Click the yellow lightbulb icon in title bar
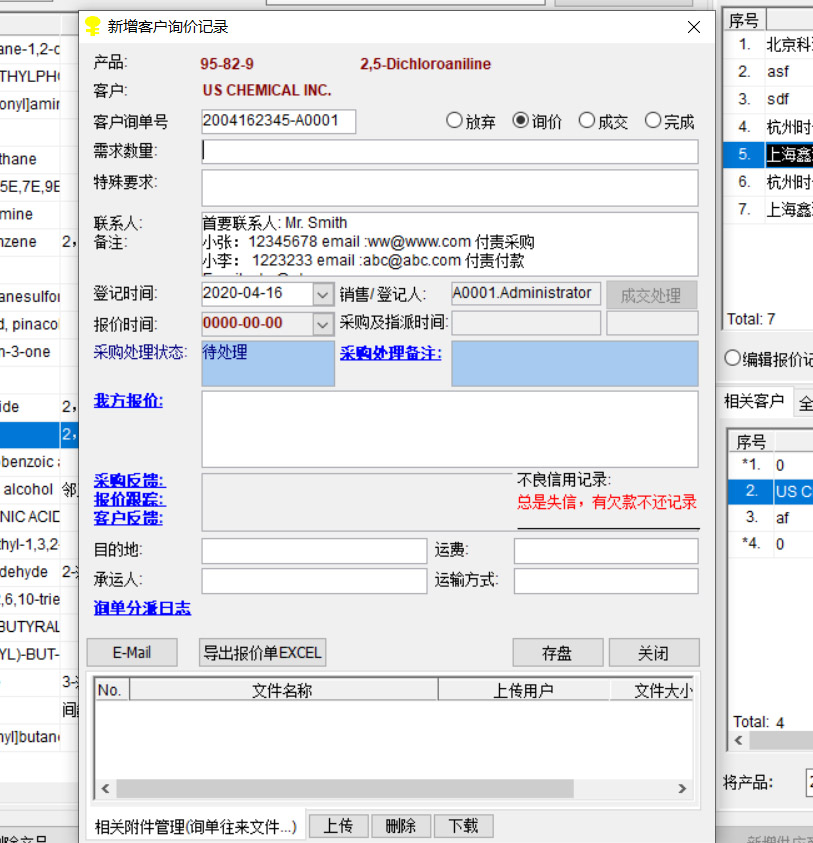The width and height of the screenshot is (813, 843). click(93, 27)
